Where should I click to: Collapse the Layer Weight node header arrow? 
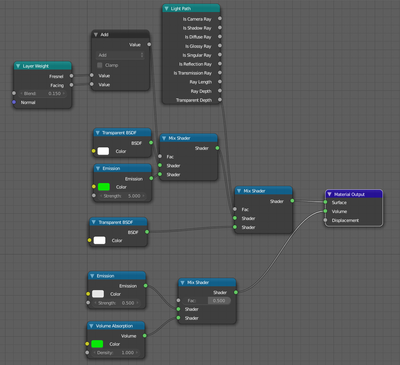tap(18, 66)
